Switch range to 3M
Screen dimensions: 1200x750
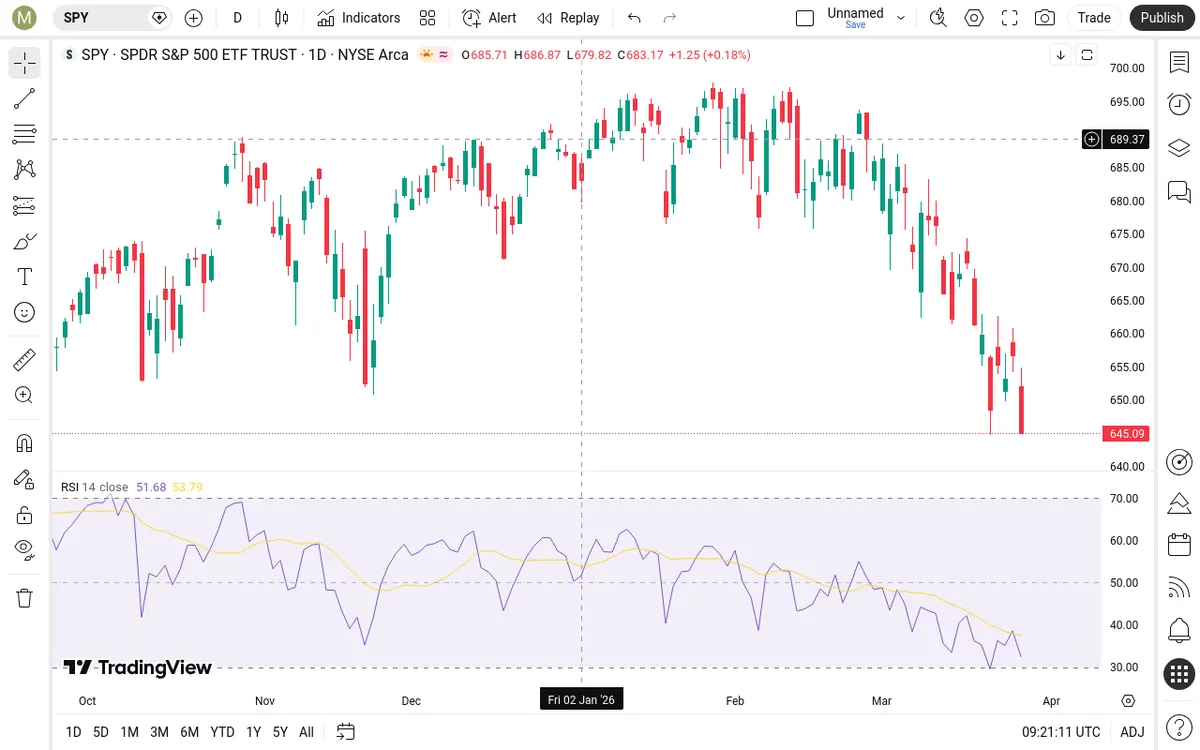159,732
